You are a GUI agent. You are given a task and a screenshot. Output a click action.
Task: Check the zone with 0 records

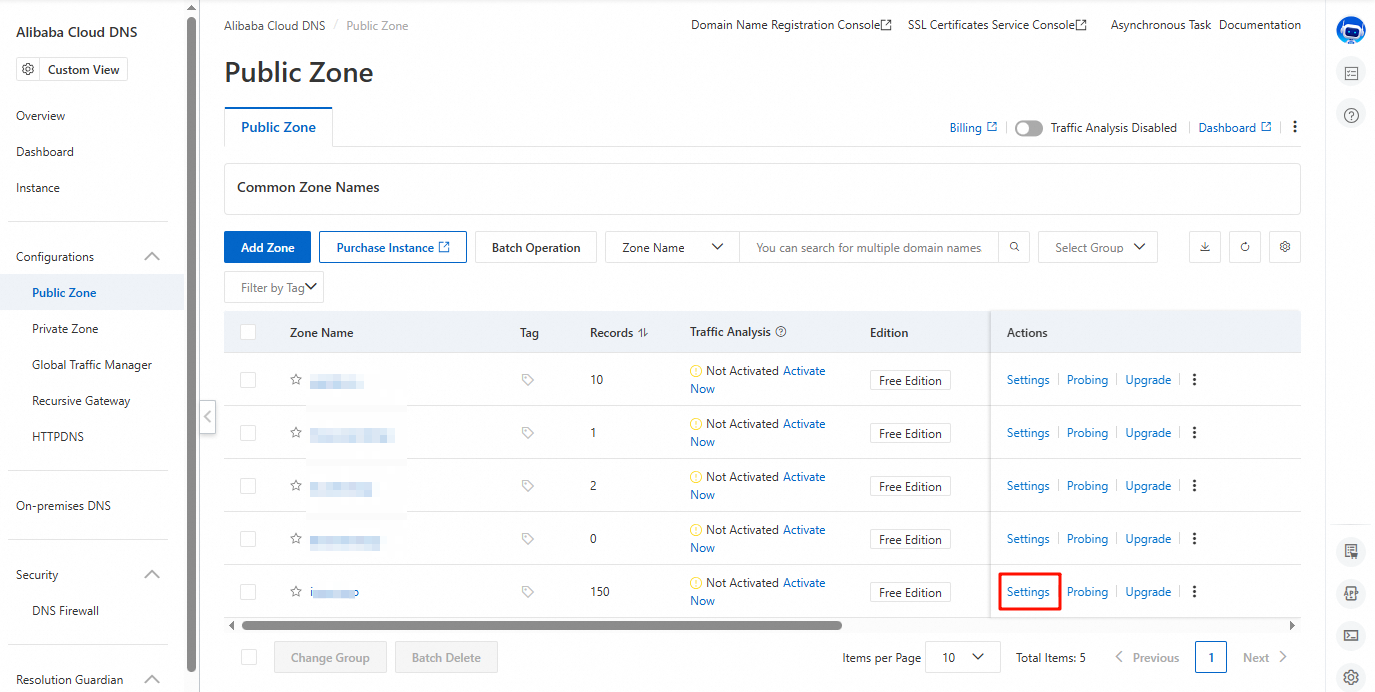pyautogui.click(x=248, y=539)
